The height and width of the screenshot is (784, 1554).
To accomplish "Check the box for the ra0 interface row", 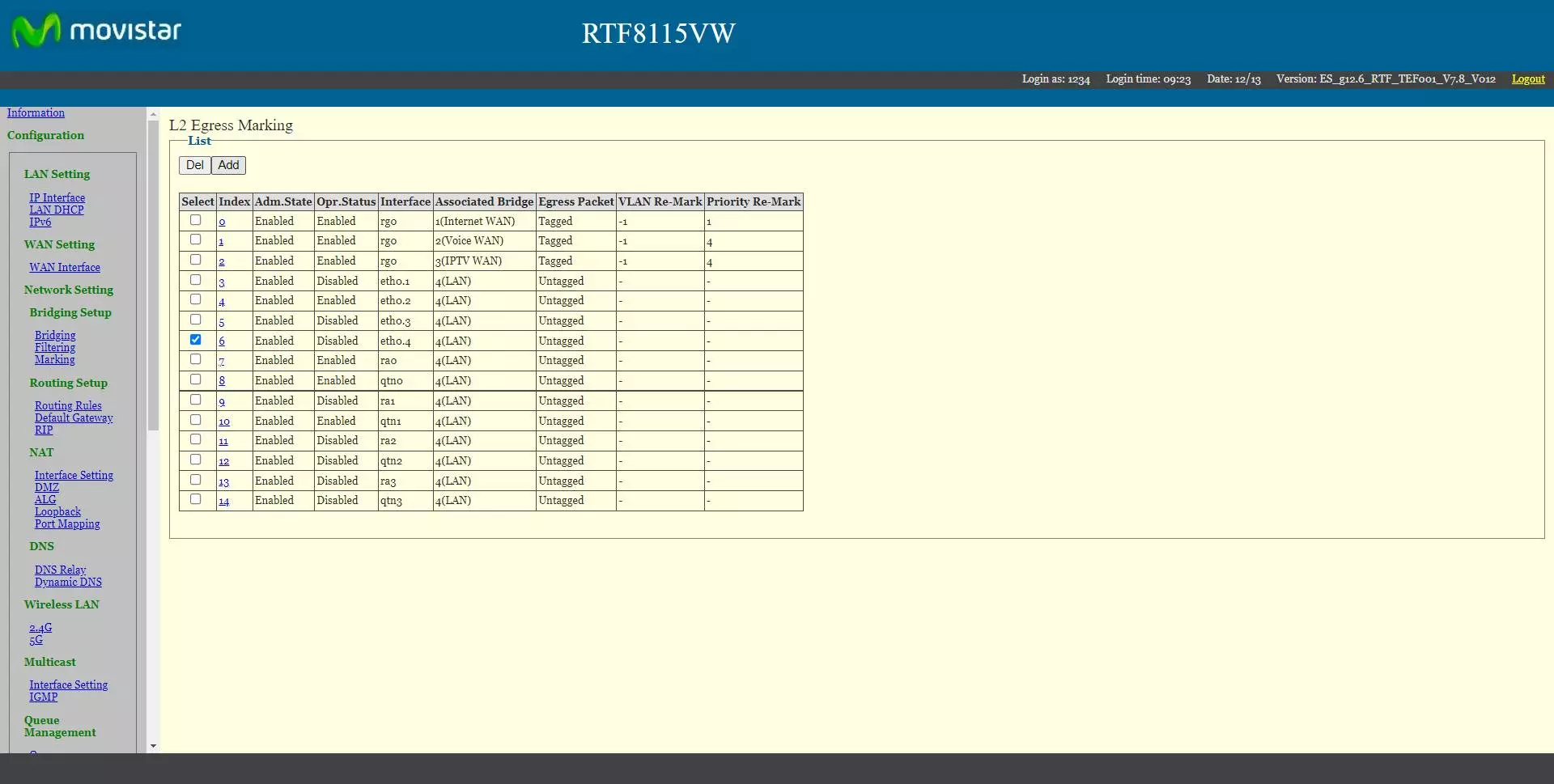I will point(195,359).
